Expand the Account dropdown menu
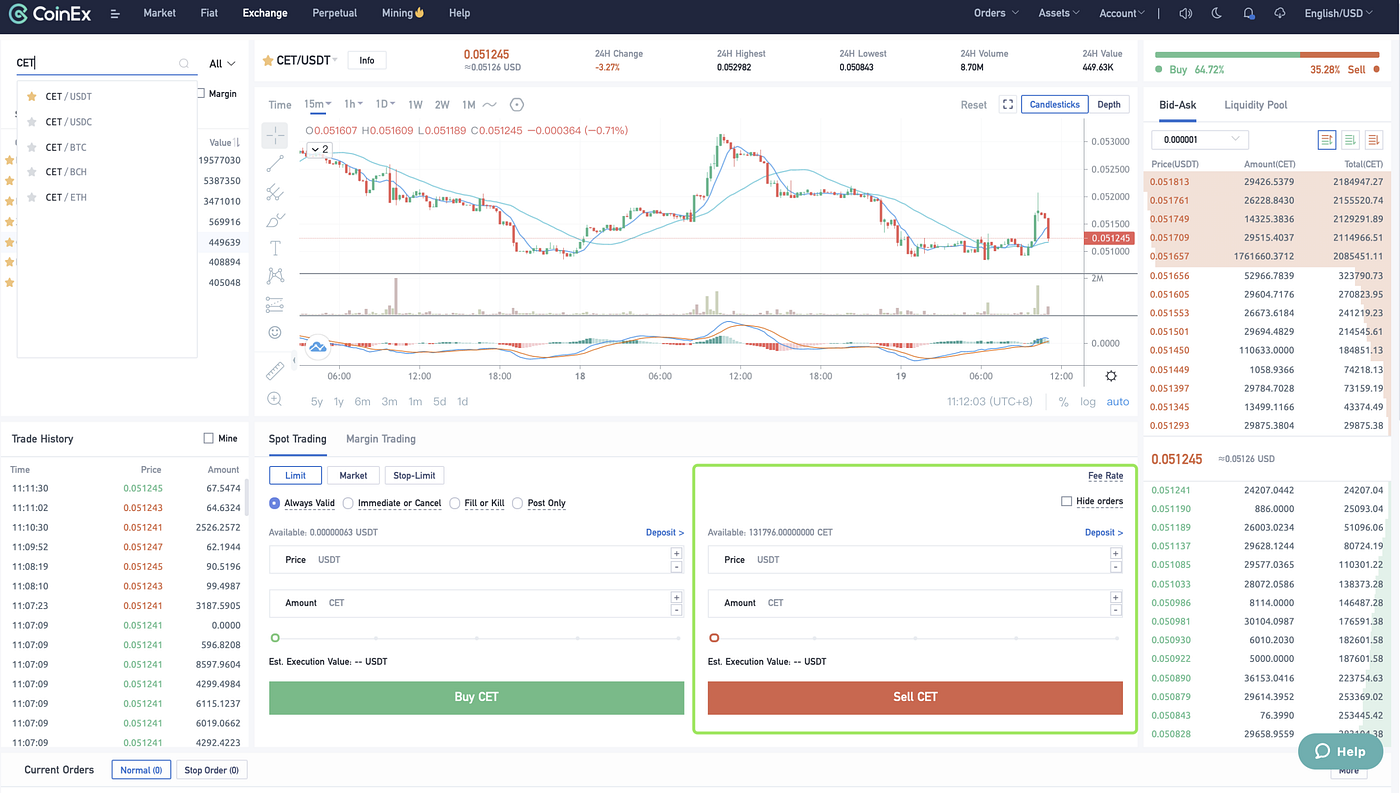The image size is (1400, 793). tap(1123, 13)
